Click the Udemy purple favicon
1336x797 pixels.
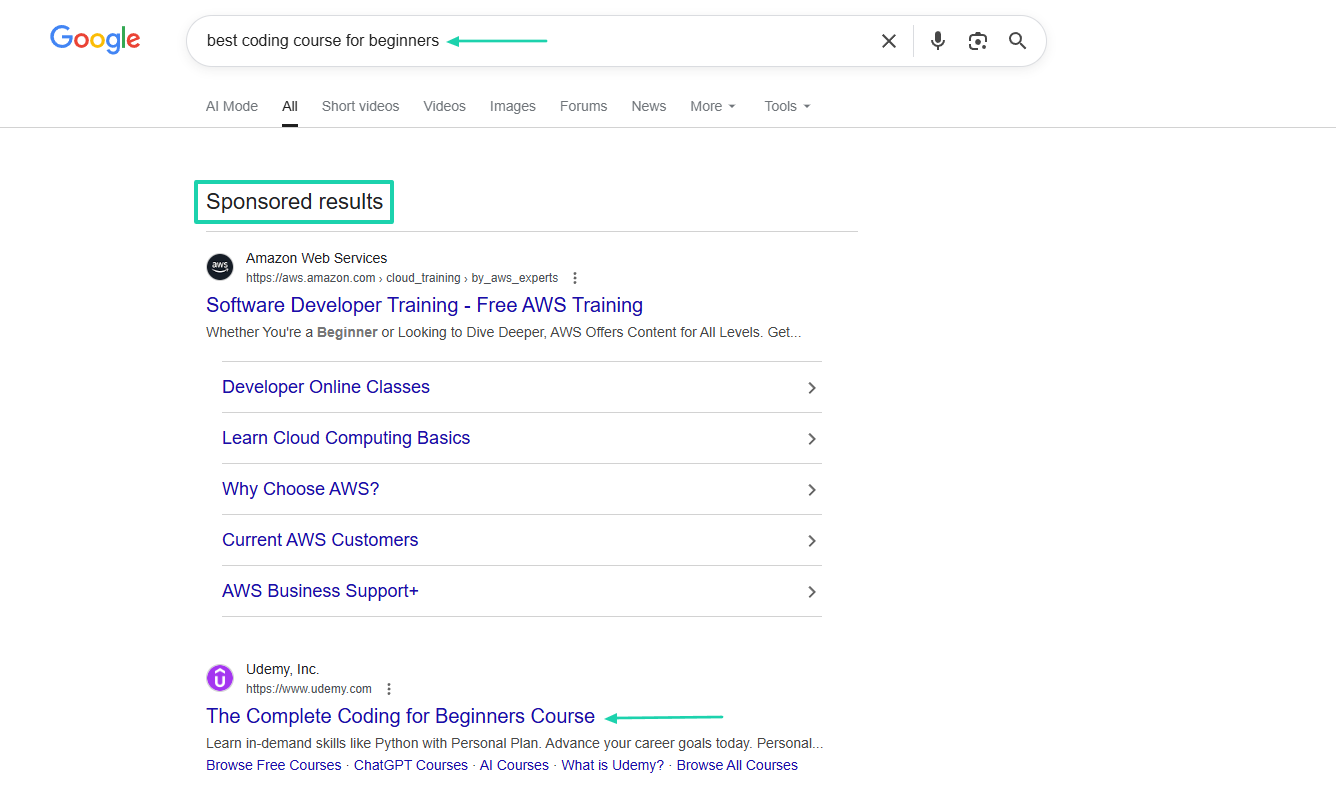coord(220,678)
